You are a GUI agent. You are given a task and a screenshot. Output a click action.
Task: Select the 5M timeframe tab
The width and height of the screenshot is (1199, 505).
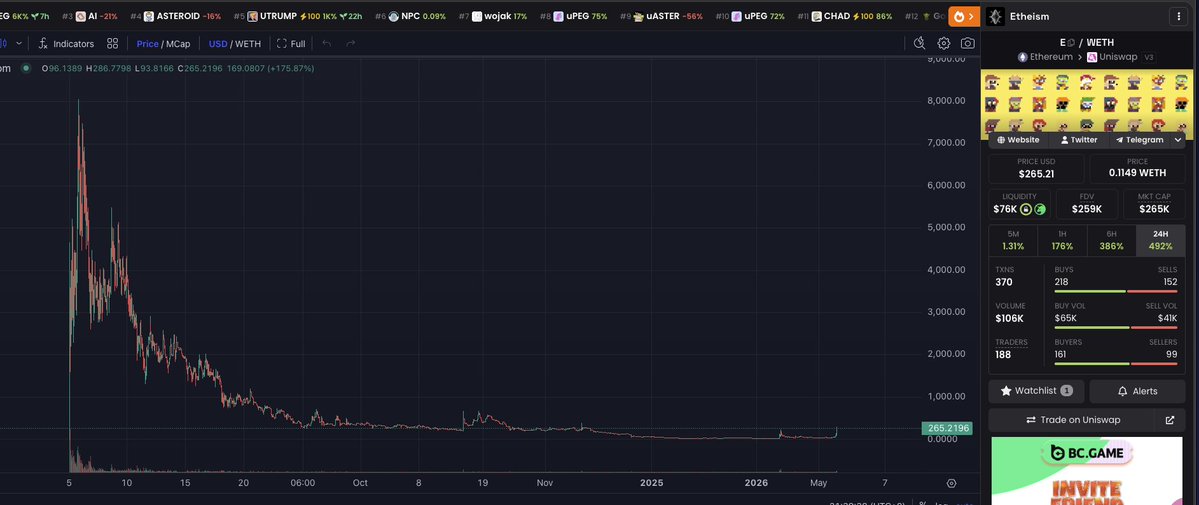[x=1013, y=240]
